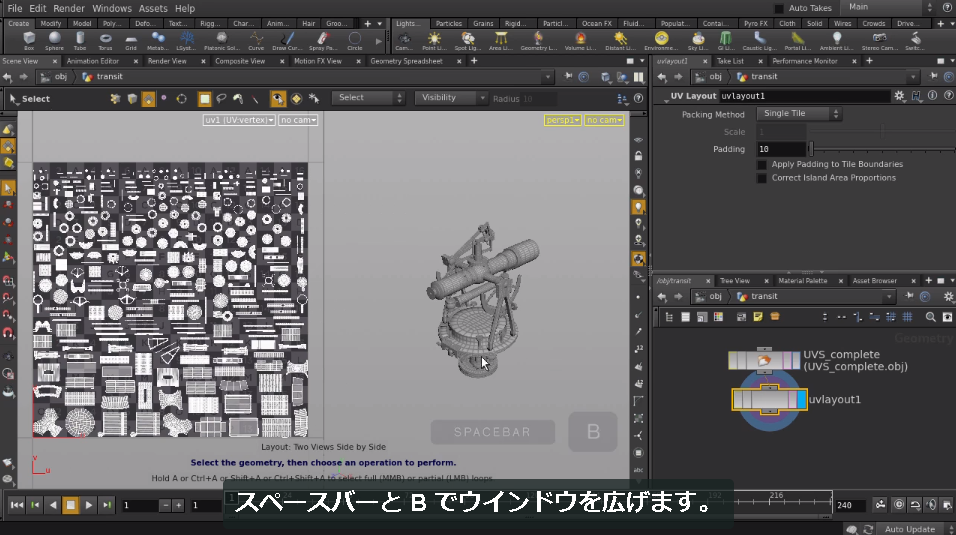Add an Area Light from the shelf
This screenshot has height=535, width=956.
[501, 41]
